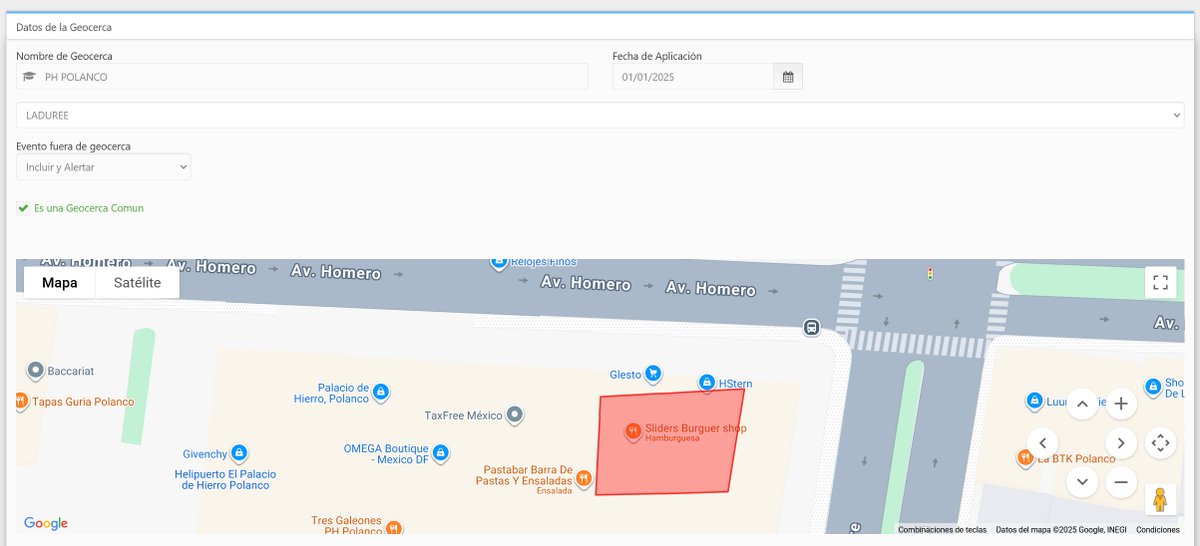1200x546 pixels.
Task: Click the HStern store marker
Action: coord(706,383)
